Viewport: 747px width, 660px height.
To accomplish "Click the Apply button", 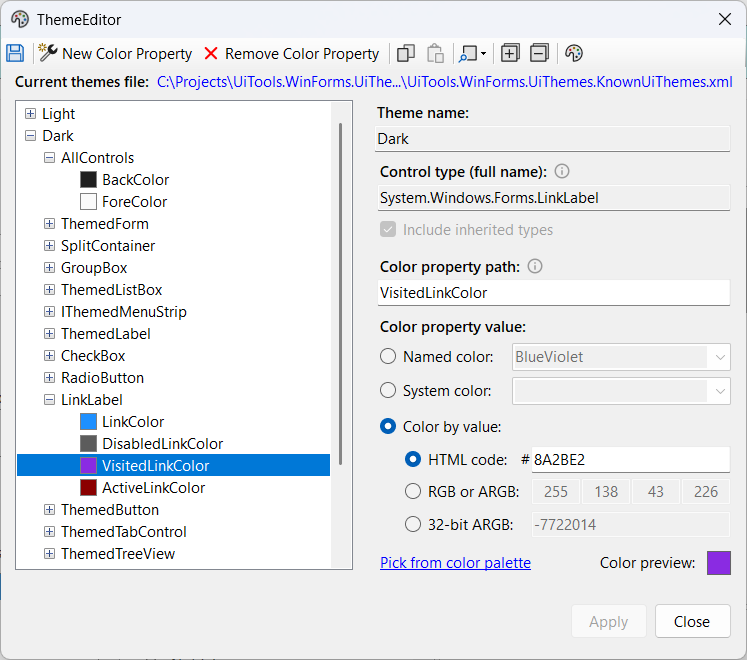I will pos(608,621).
